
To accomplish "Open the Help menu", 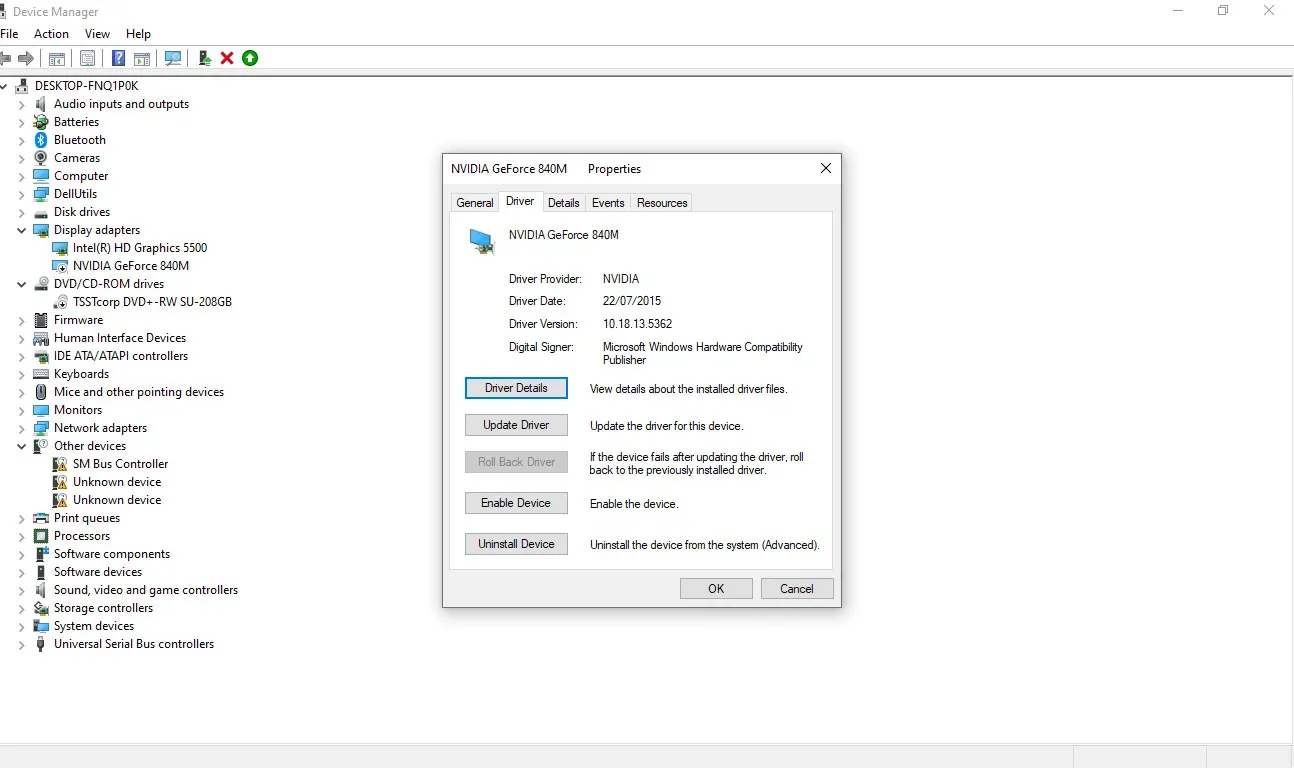I will [x=138, y=34].
